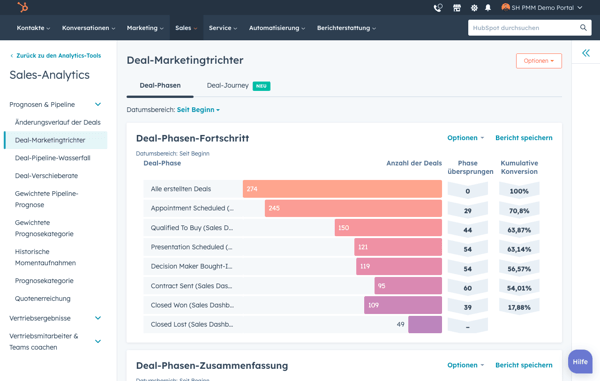This screenshot has height=381, width=600.
Task: Click the Closed Lost (Sales Dashb... row label
Action: click(192, 324)
